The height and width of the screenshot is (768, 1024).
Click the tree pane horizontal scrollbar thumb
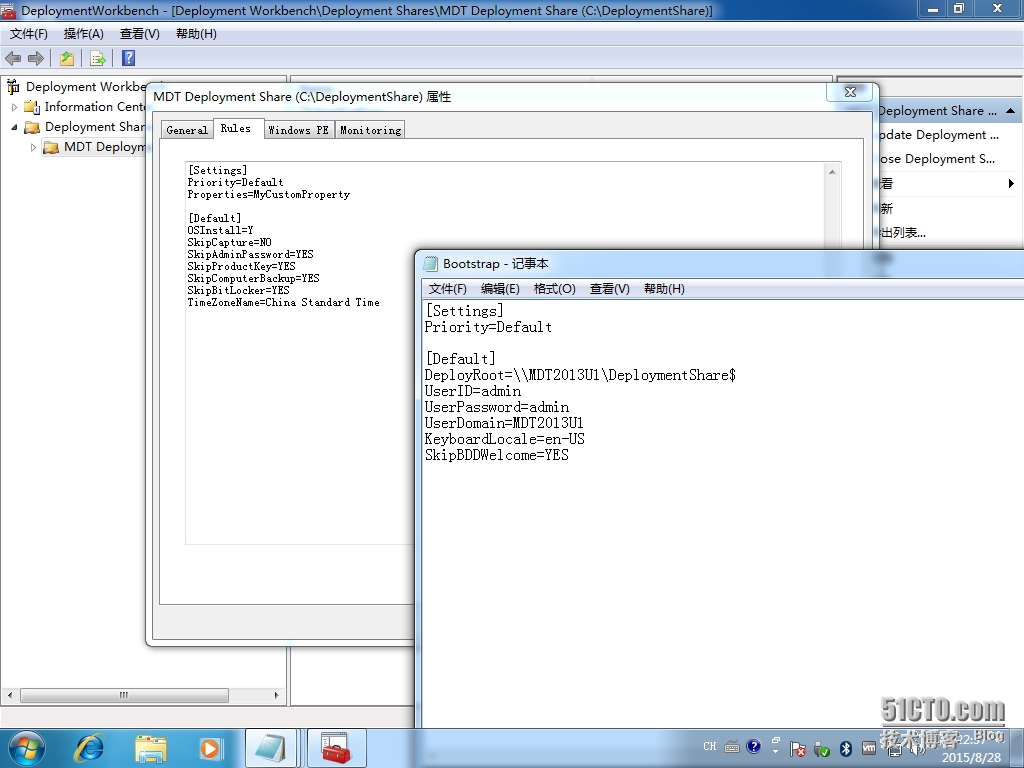pyautogui.click(x=124, y=696)
